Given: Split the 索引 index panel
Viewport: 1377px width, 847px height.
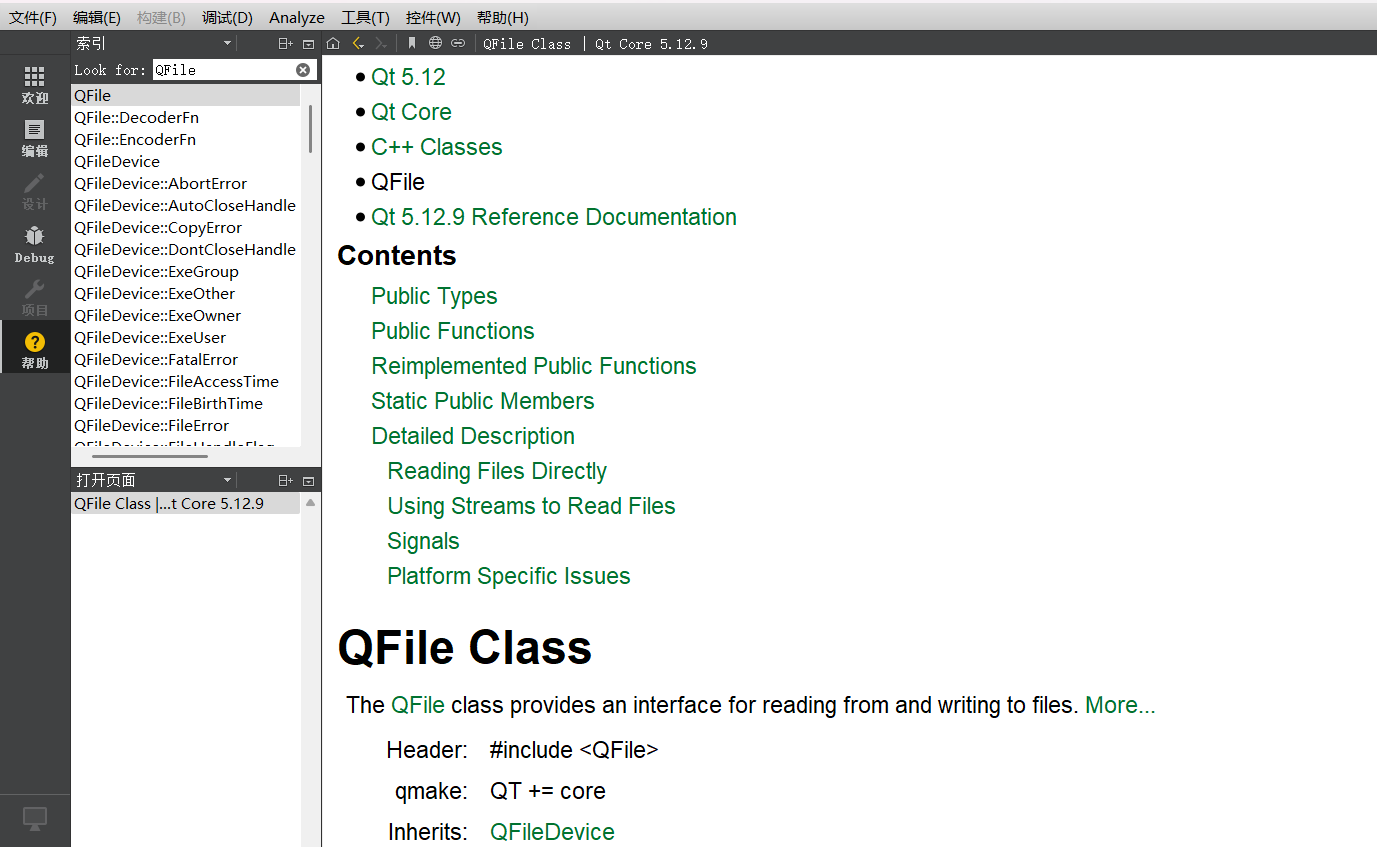Looking at the screenshot, I should (285, 43).
